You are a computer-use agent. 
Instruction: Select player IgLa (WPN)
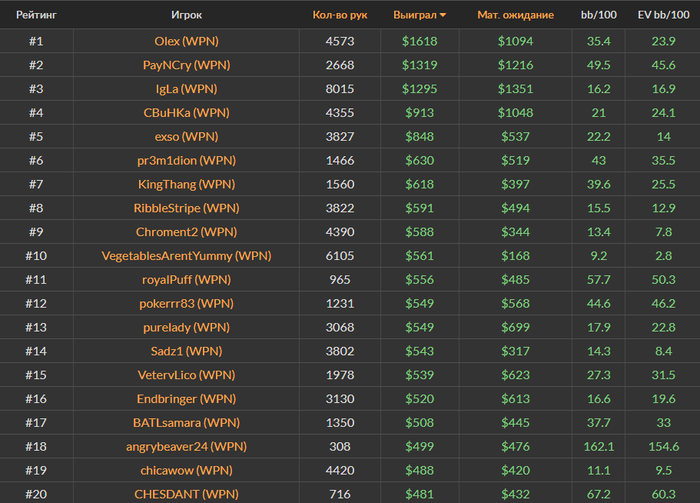coord(186,89)
